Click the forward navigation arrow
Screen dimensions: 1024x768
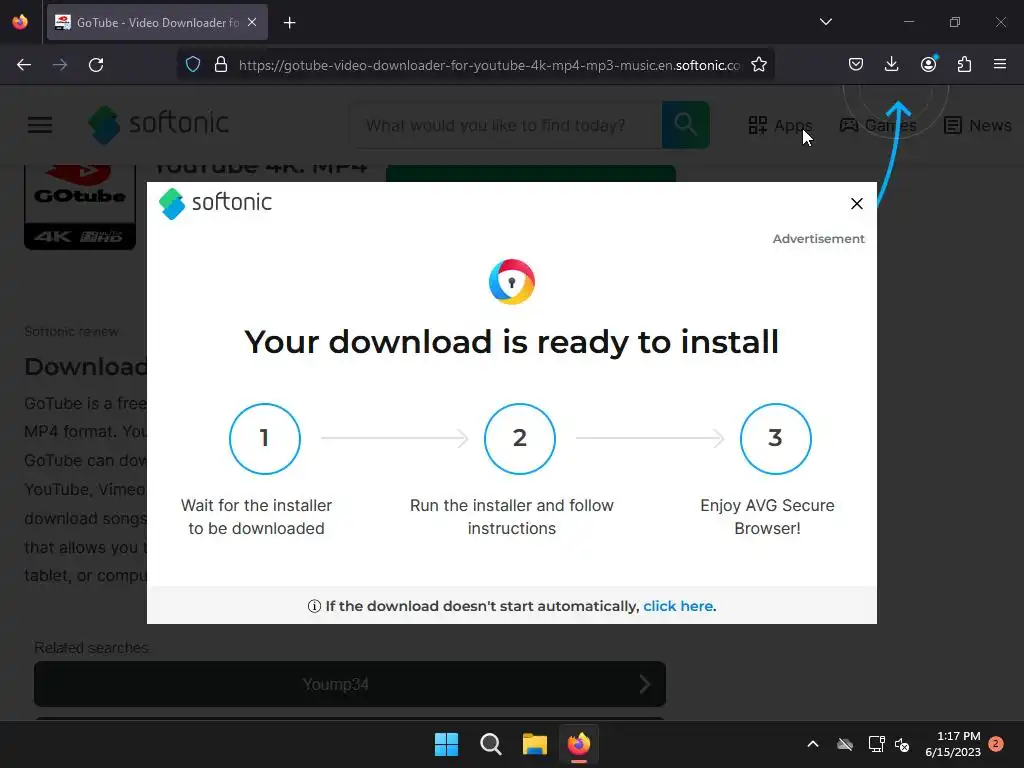tap(60, 65)
